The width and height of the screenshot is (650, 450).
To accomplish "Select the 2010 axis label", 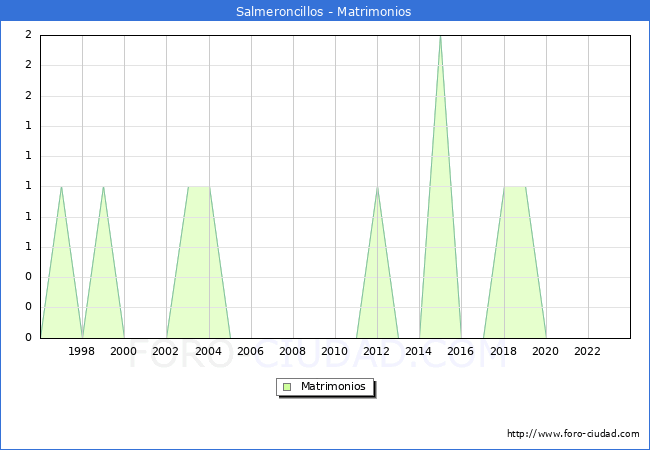I will [x=335, y=351].
